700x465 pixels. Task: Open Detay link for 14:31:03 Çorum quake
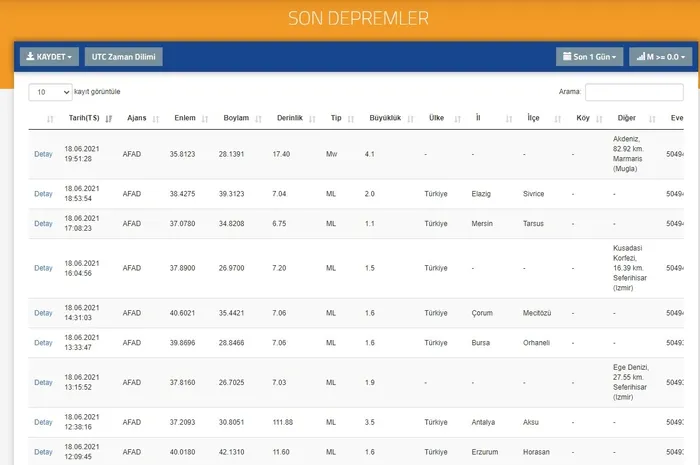point(43,313)
